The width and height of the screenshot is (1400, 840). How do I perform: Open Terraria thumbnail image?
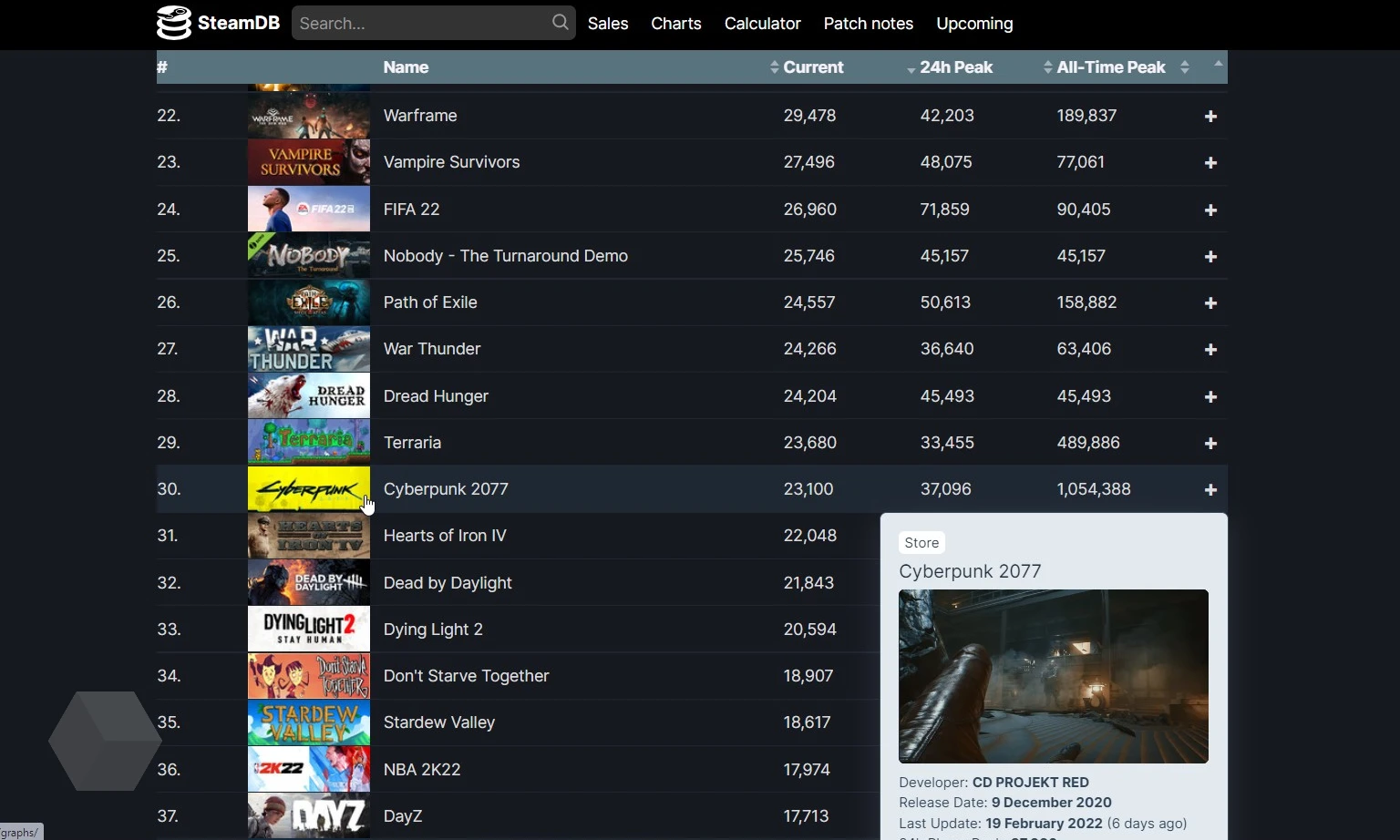[x=309, y=442]
